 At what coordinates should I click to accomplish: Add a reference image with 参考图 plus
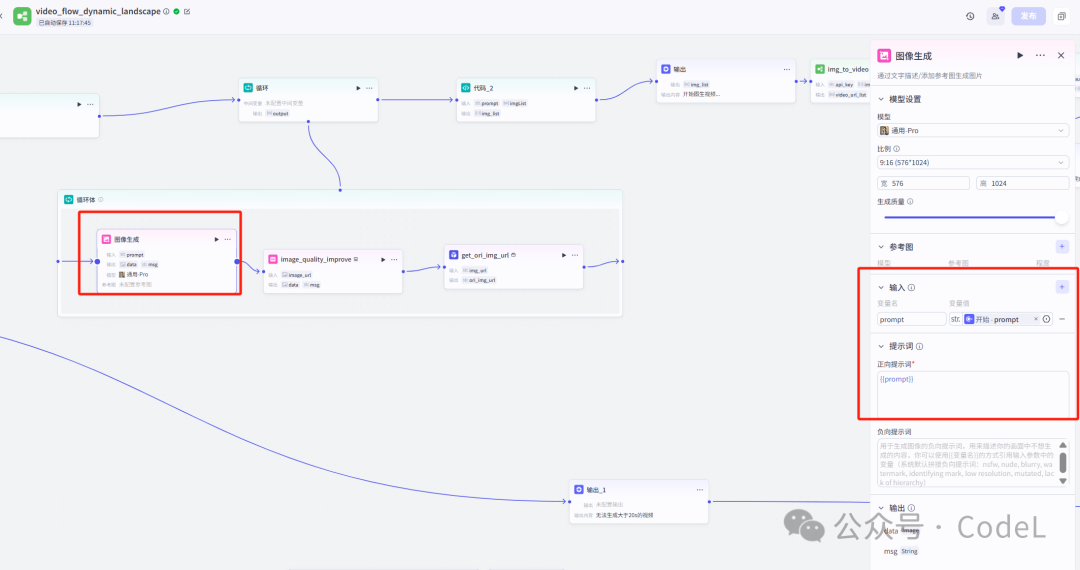1062,246
